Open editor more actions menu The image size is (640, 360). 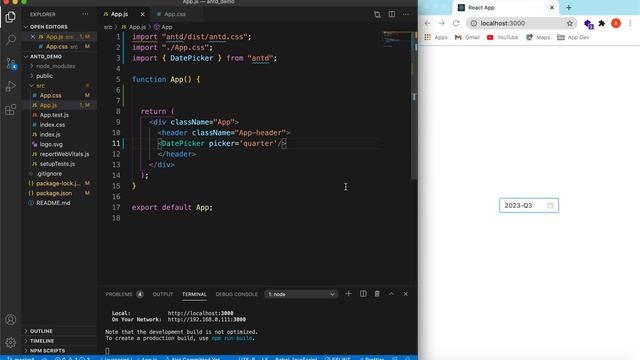(x=406, y=14)
